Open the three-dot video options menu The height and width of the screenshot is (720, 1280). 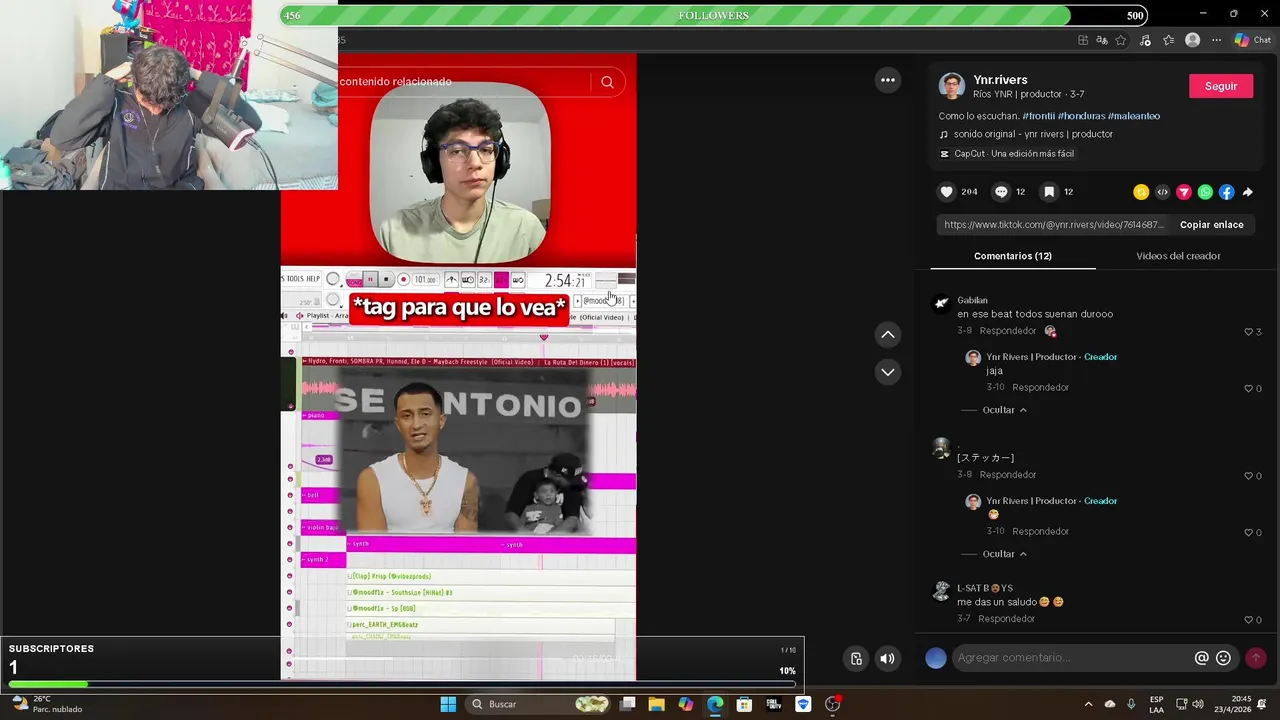coord(887,81)
